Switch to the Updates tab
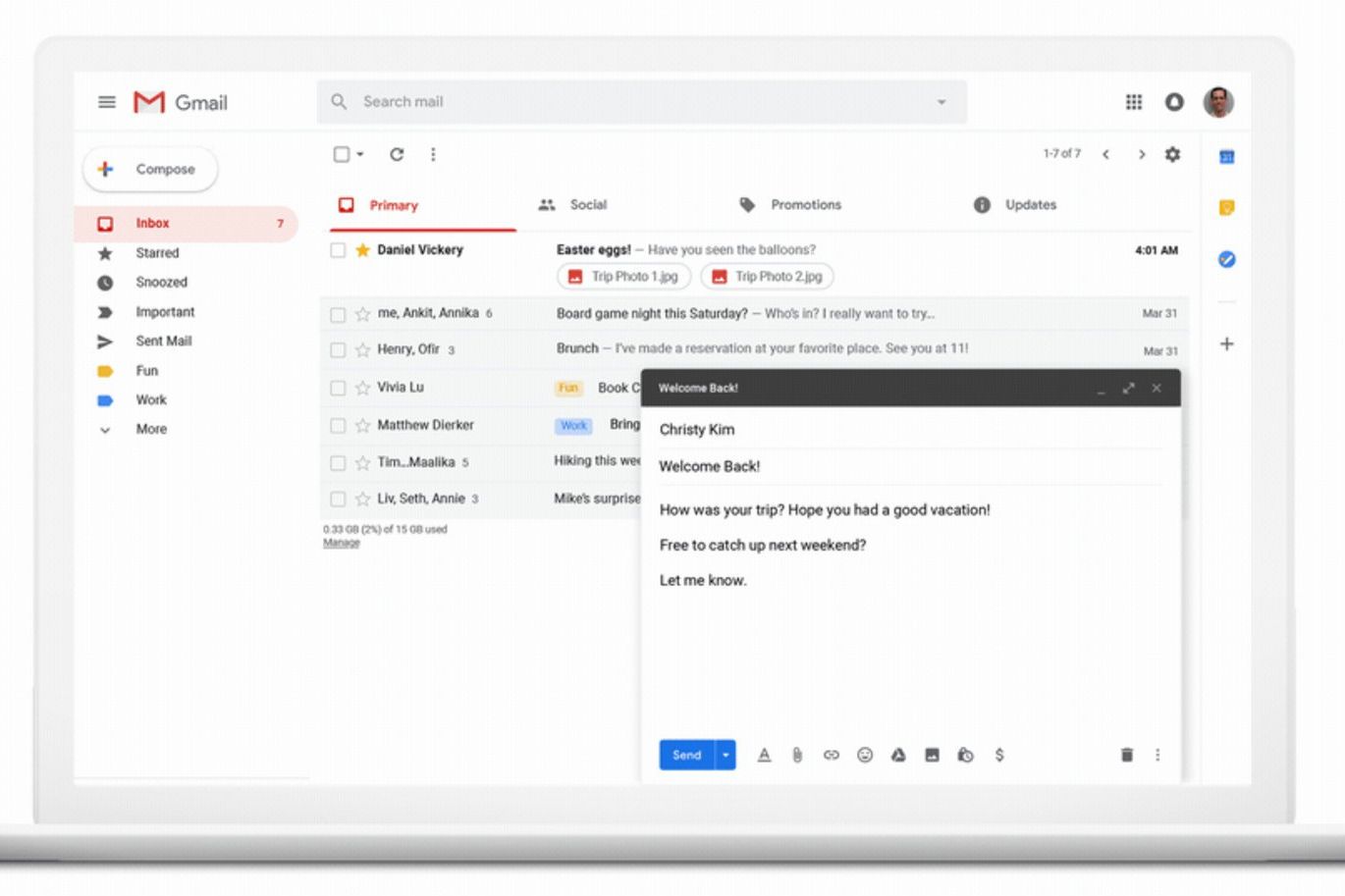Screen dimensions: 1345x896 [1015, 205]
